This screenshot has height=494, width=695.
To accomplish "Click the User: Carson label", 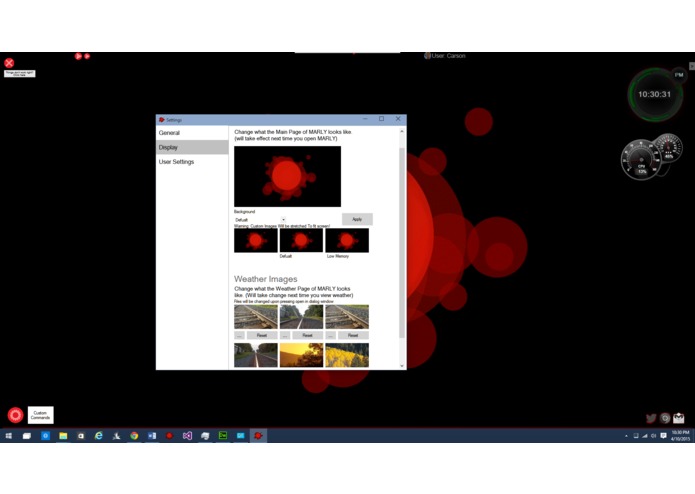I will pos(449,56).
